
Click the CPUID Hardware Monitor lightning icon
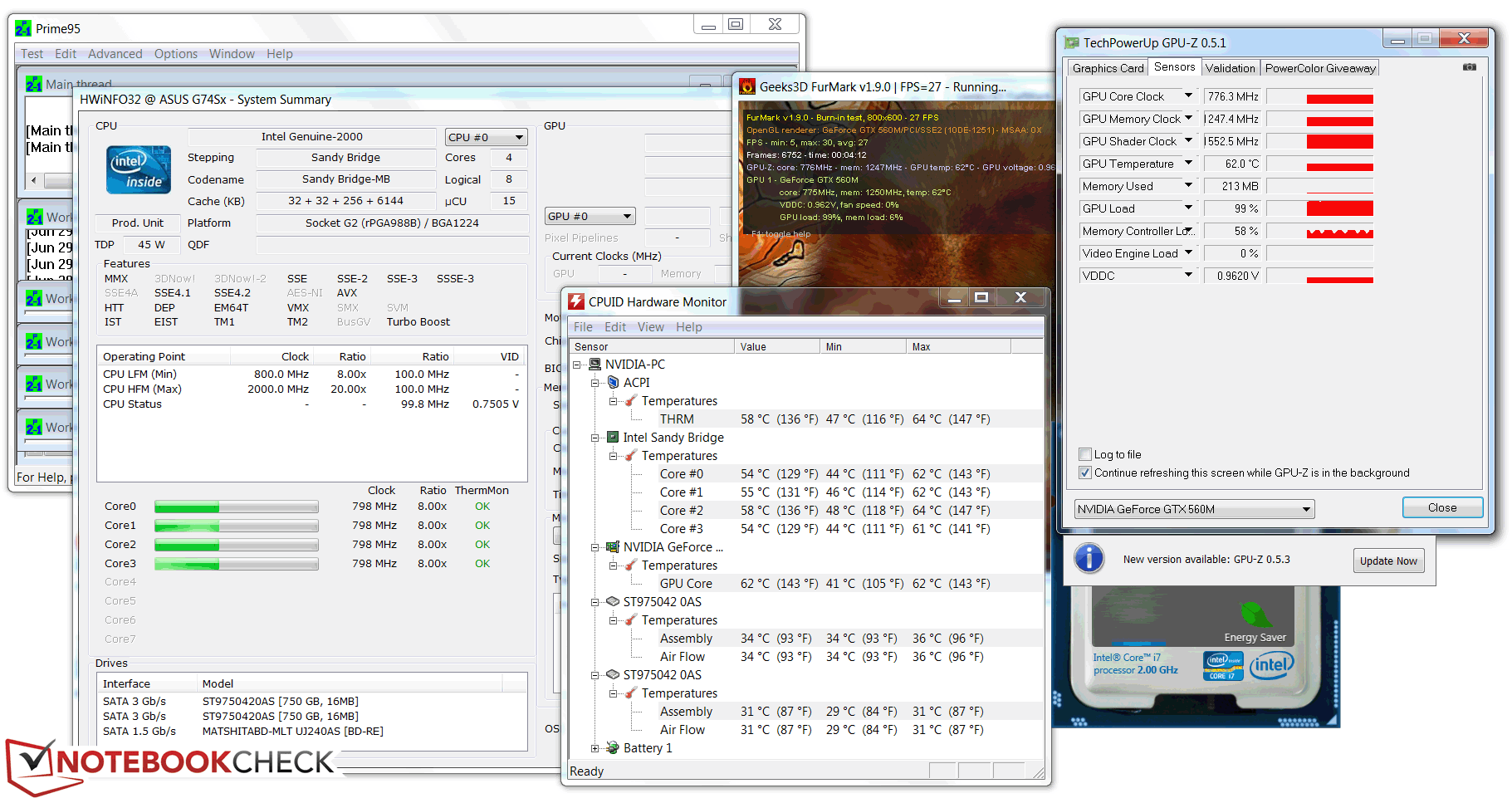pos(576,302)
